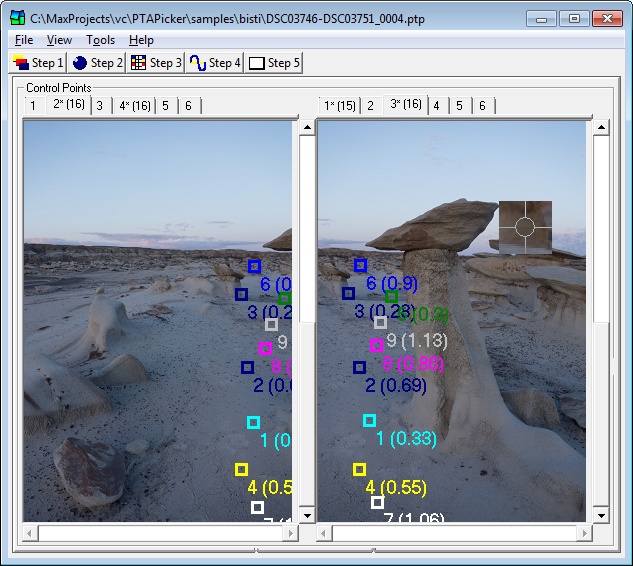
Task: Select tab 3* (16) in right pane
Action: pos(405,104)
